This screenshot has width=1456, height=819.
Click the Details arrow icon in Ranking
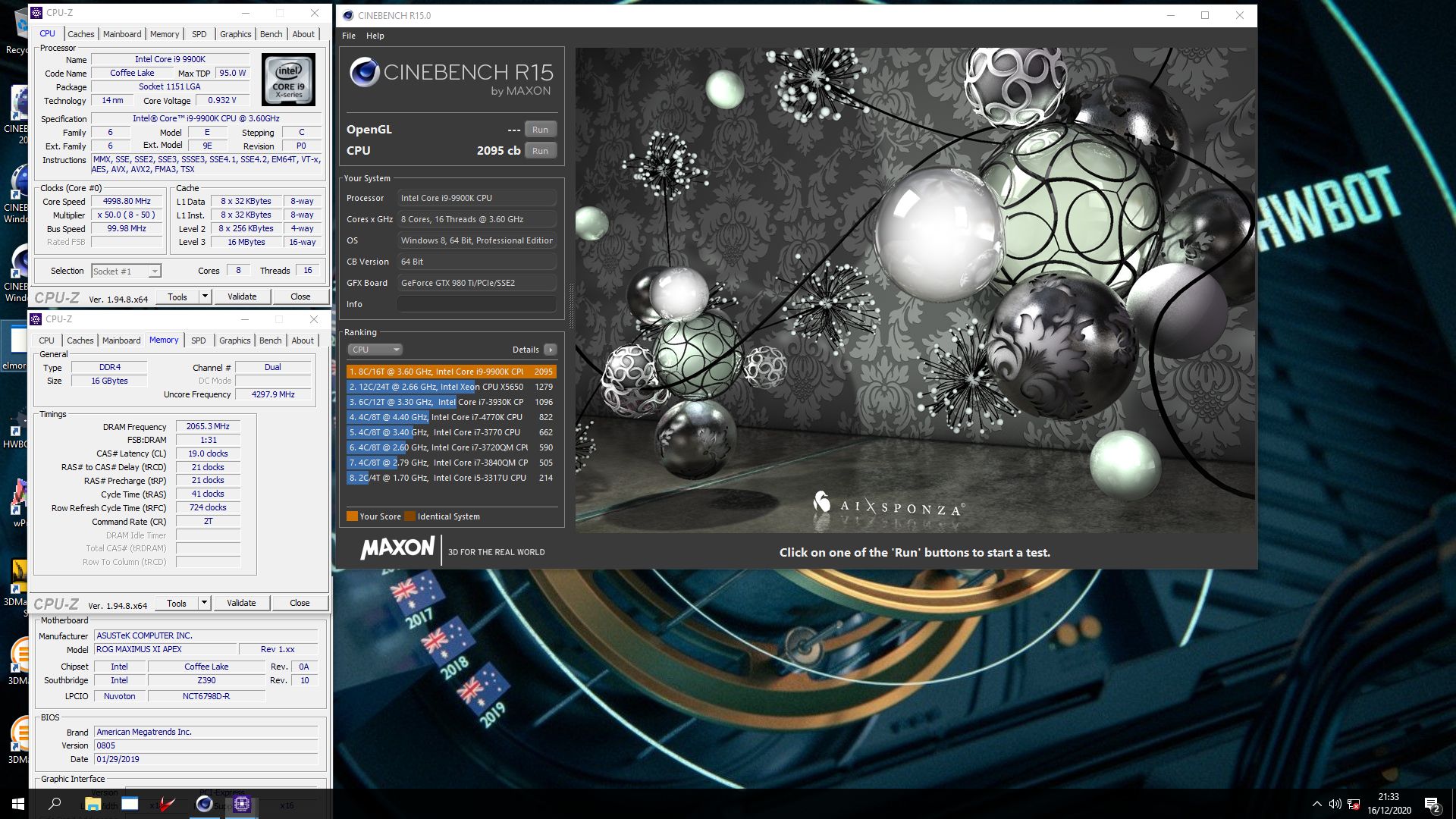551,350
